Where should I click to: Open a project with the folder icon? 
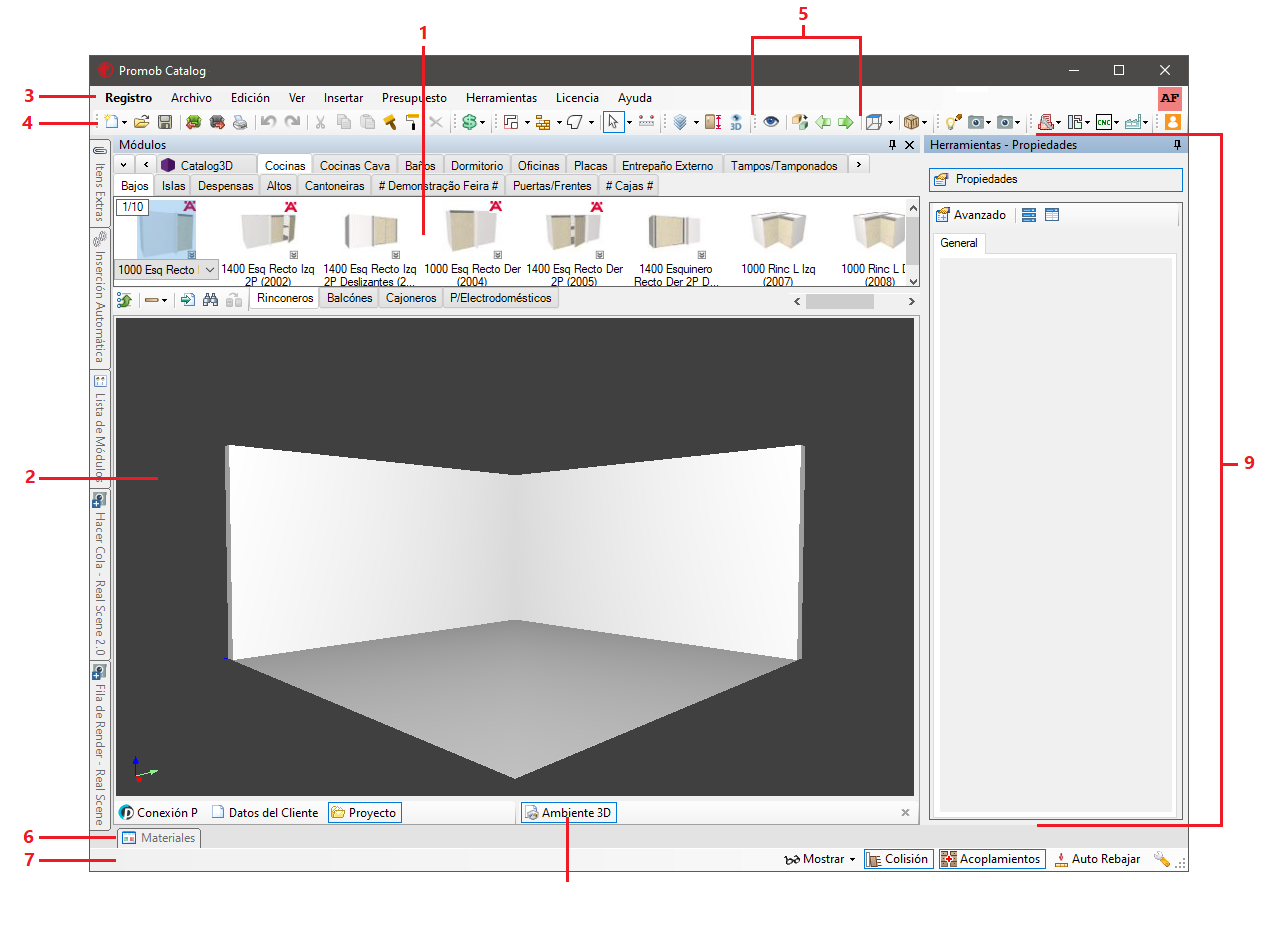(142, 122)
